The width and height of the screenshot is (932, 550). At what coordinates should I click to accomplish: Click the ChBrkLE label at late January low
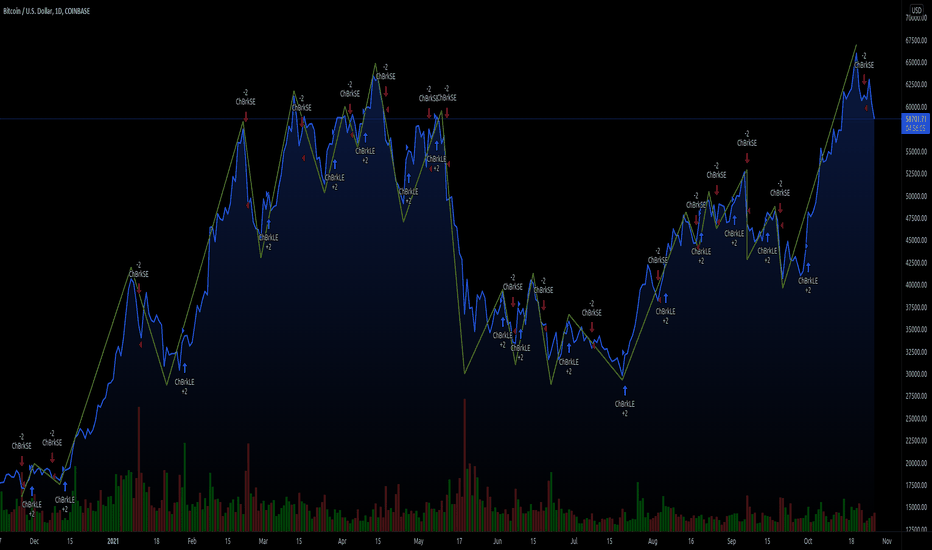185,382
